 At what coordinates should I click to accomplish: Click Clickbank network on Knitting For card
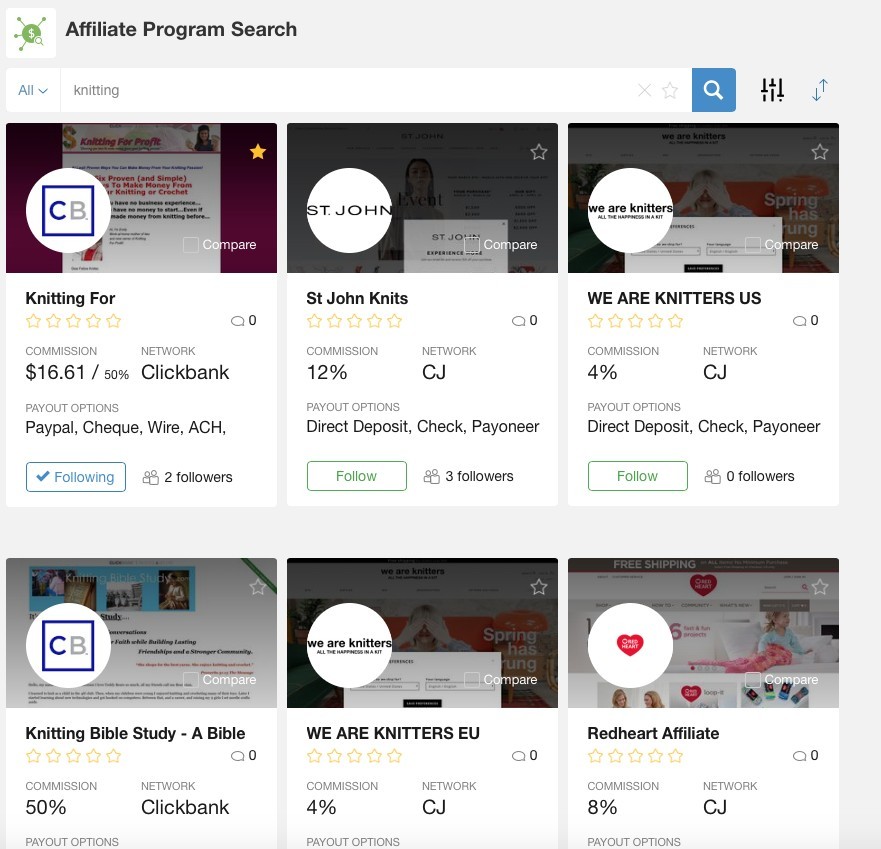click(185, 372)
